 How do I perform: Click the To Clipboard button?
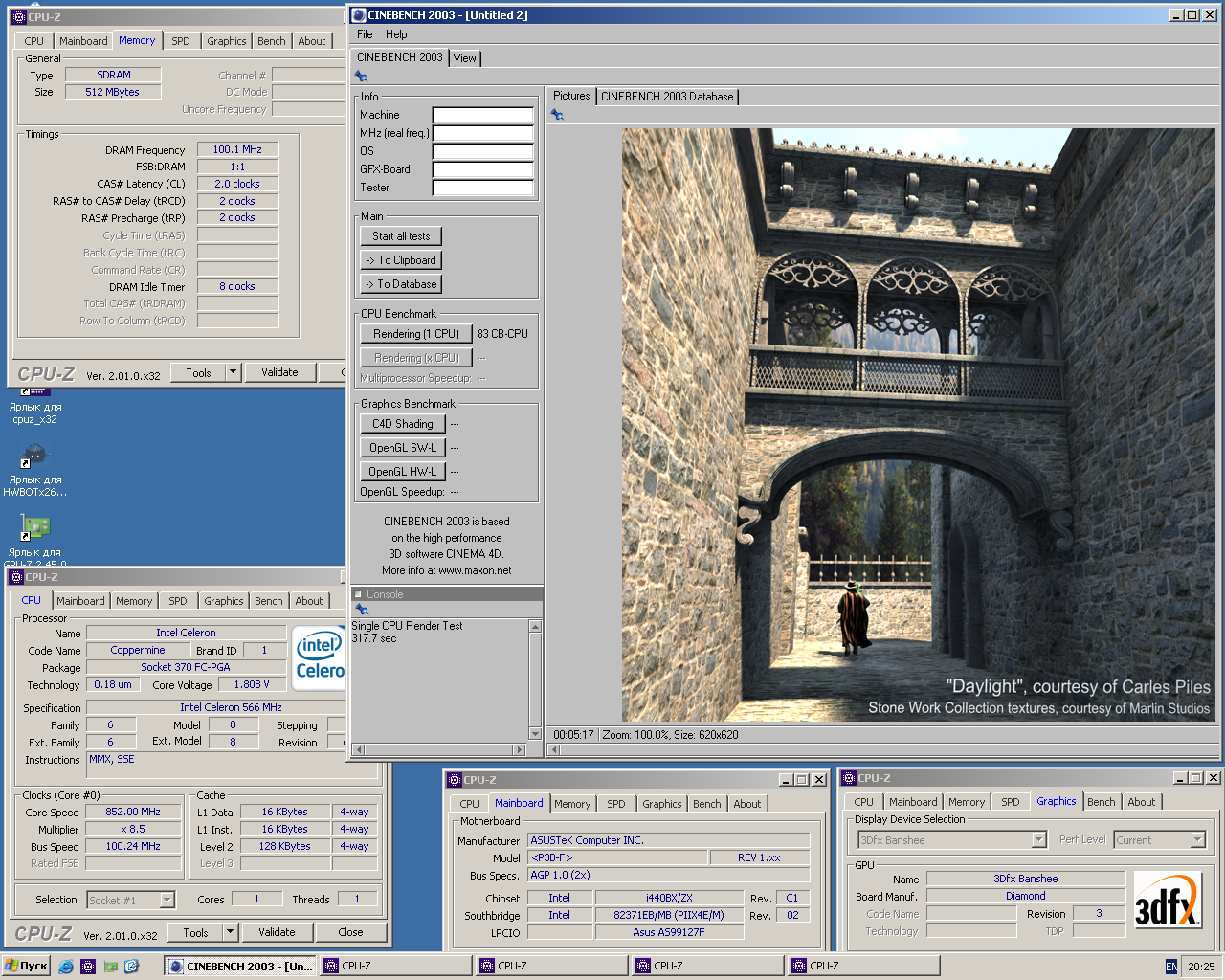401,260
